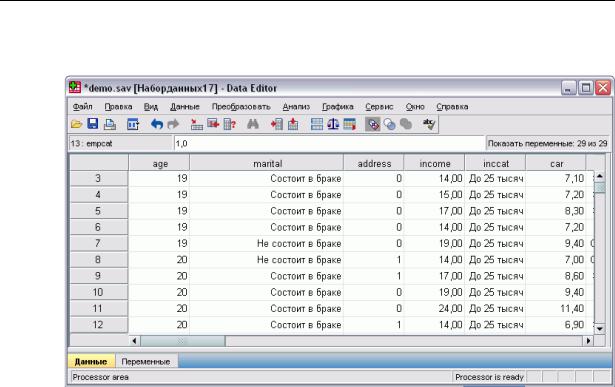Toggle the Value Labels toolbar button
615x387 pixels.
(373, 124)
